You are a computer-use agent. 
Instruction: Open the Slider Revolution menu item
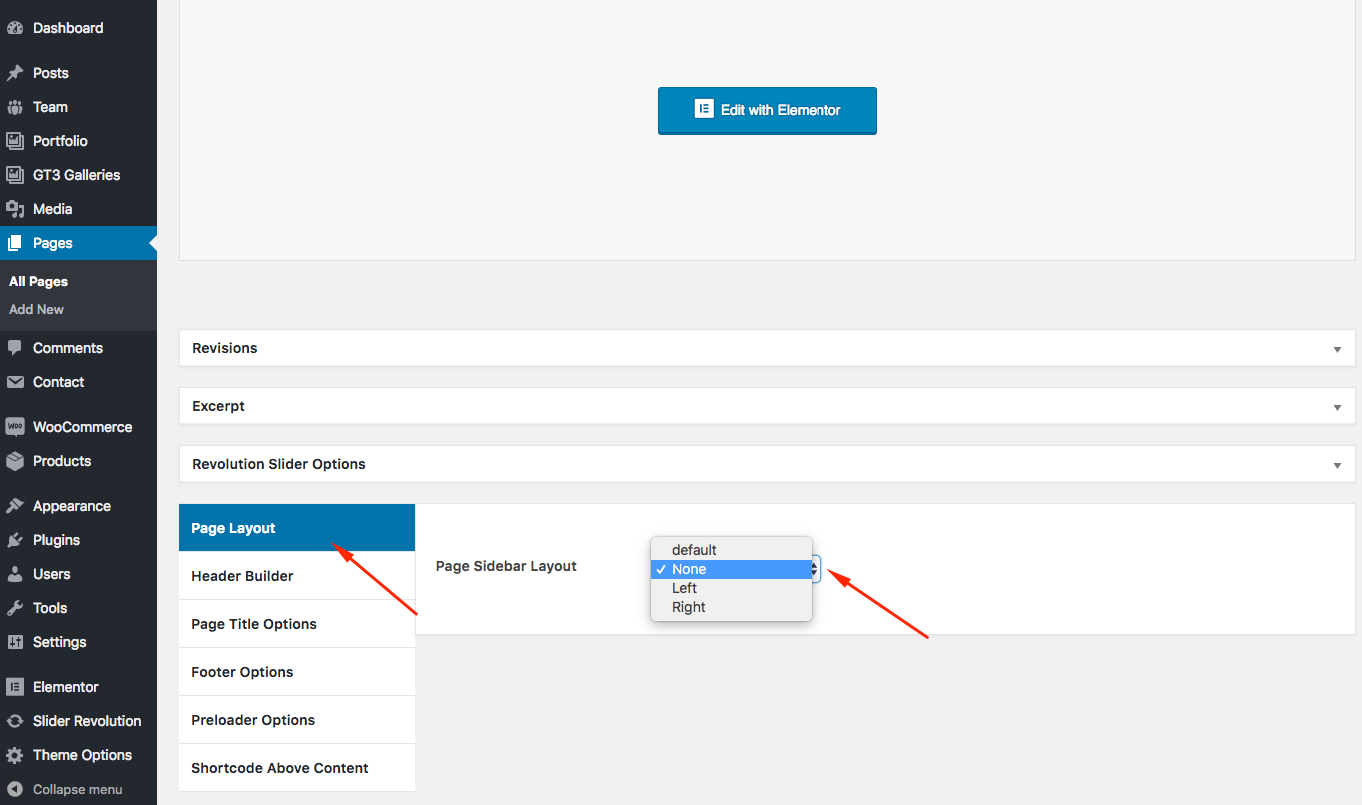pos(78,721)
